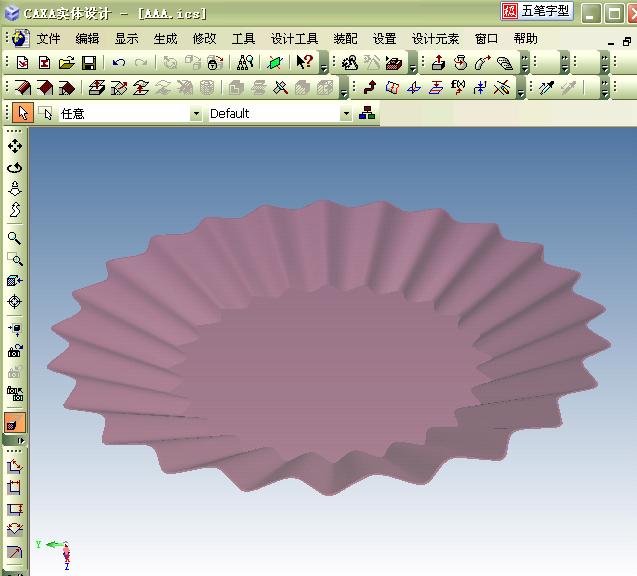Expand the Default configuration dropdown

(346, 114)
